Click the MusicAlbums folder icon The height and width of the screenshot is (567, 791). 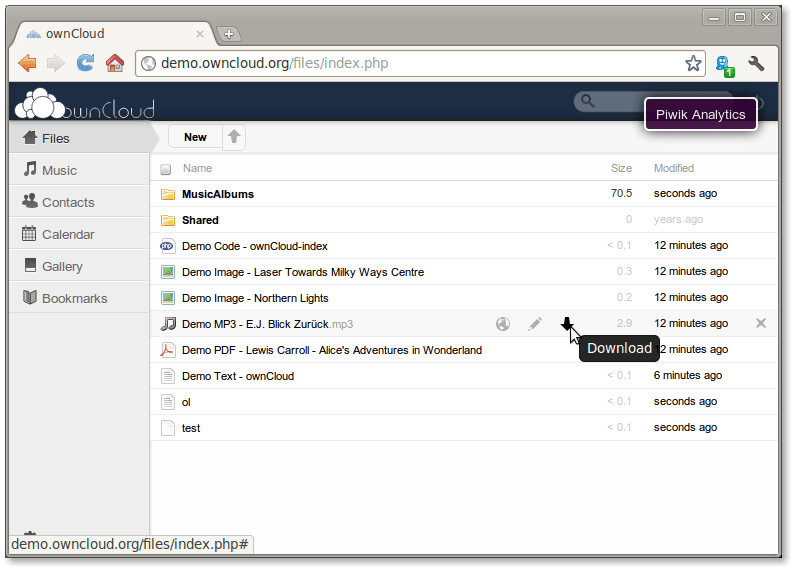coord(168,194)
